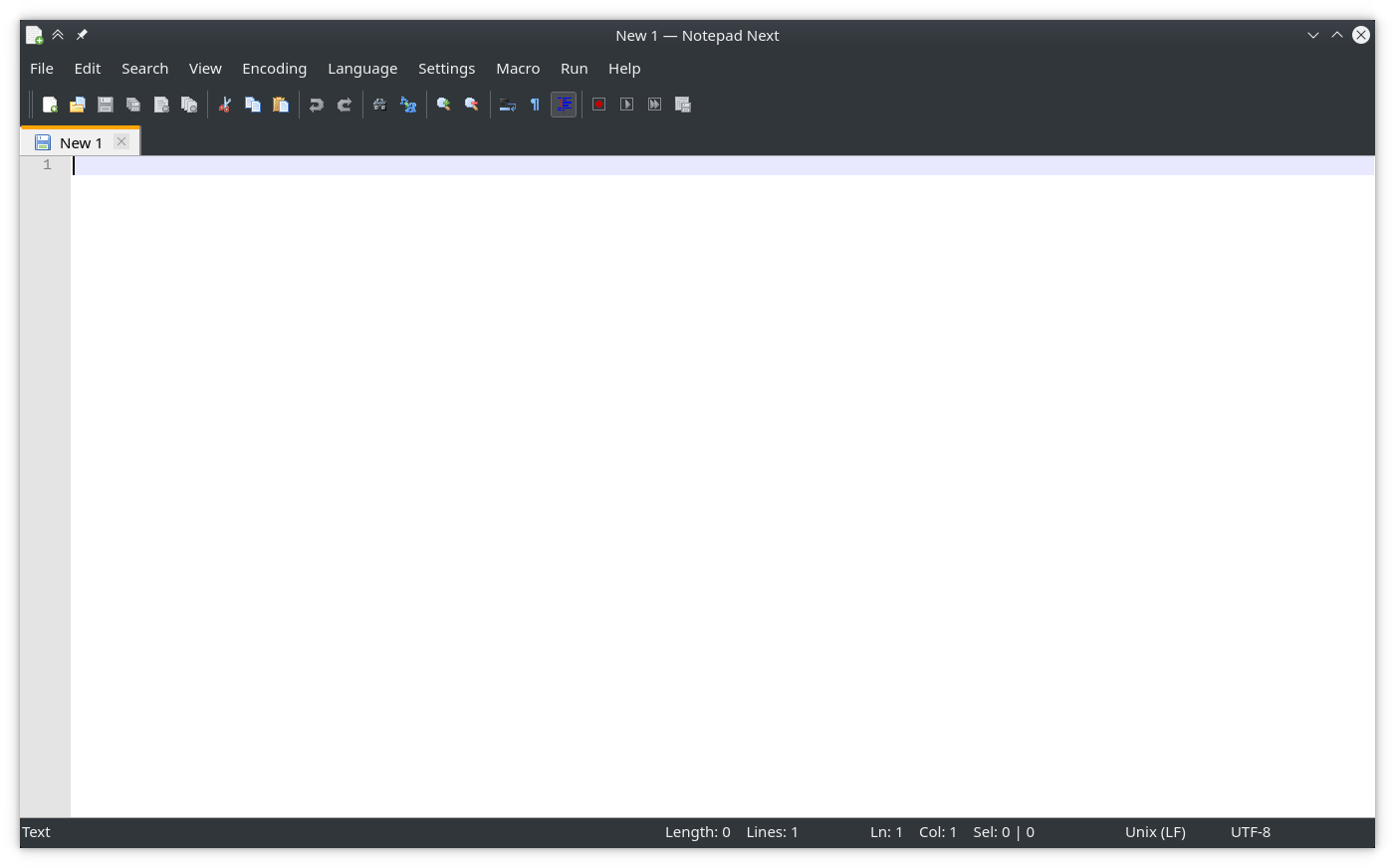Open the Encoding menu

coord(274,68)
